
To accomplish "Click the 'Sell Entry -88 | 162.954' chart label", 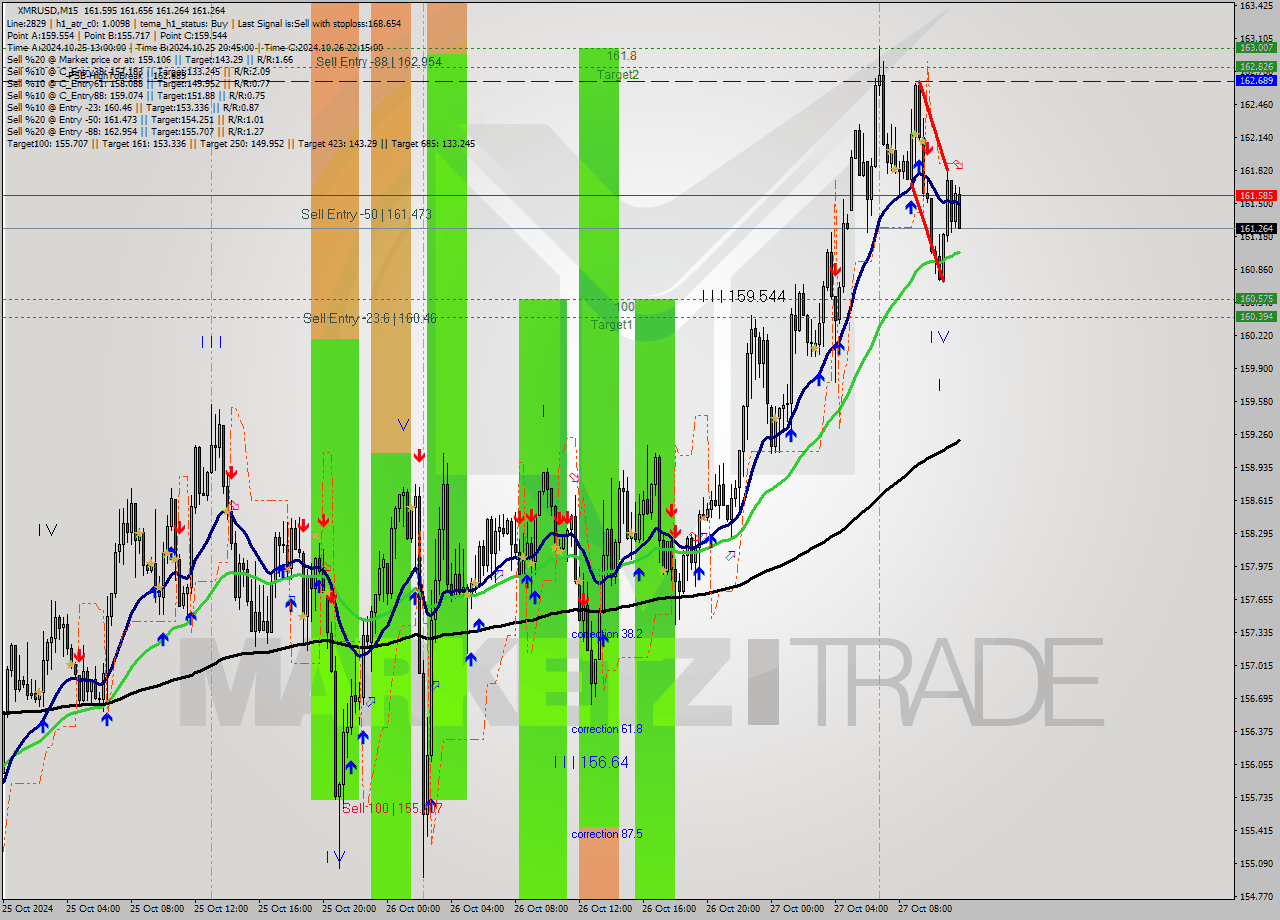I will pyautogui.click(x=378, y=62).
